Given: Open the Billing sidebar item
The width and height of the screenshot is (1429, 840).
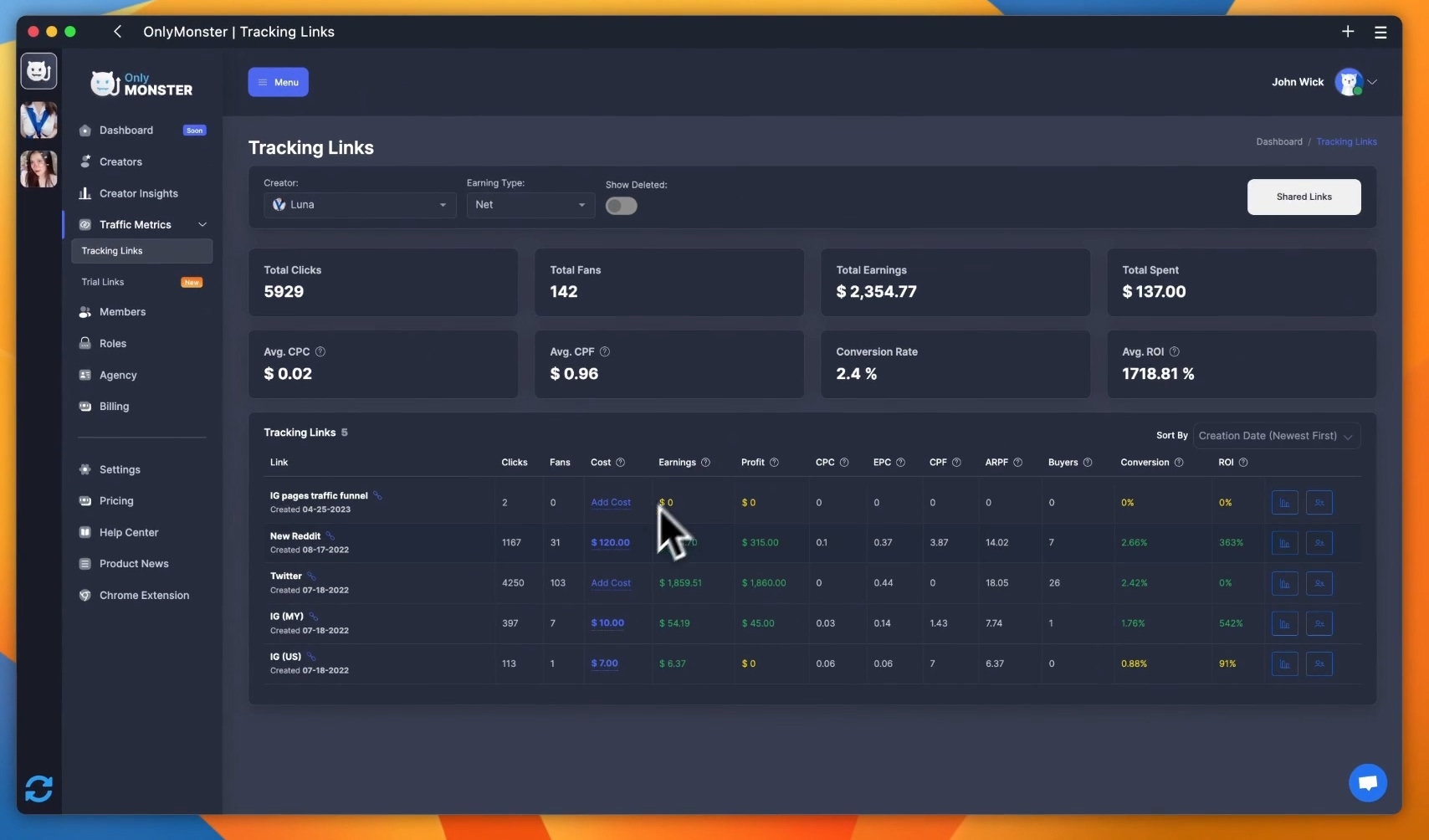Looking at the screenshot, I should 114,407.
